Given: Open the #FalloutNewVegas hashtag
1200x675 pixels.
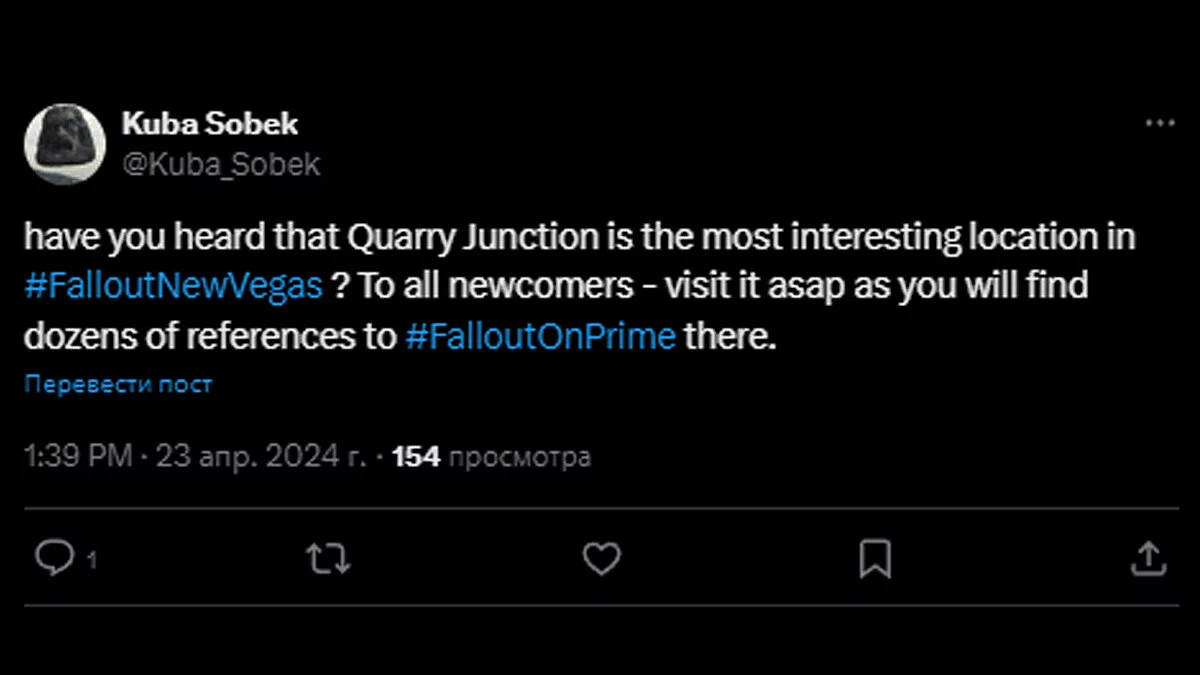Looking at the screenshot, I should pos(172,287).
